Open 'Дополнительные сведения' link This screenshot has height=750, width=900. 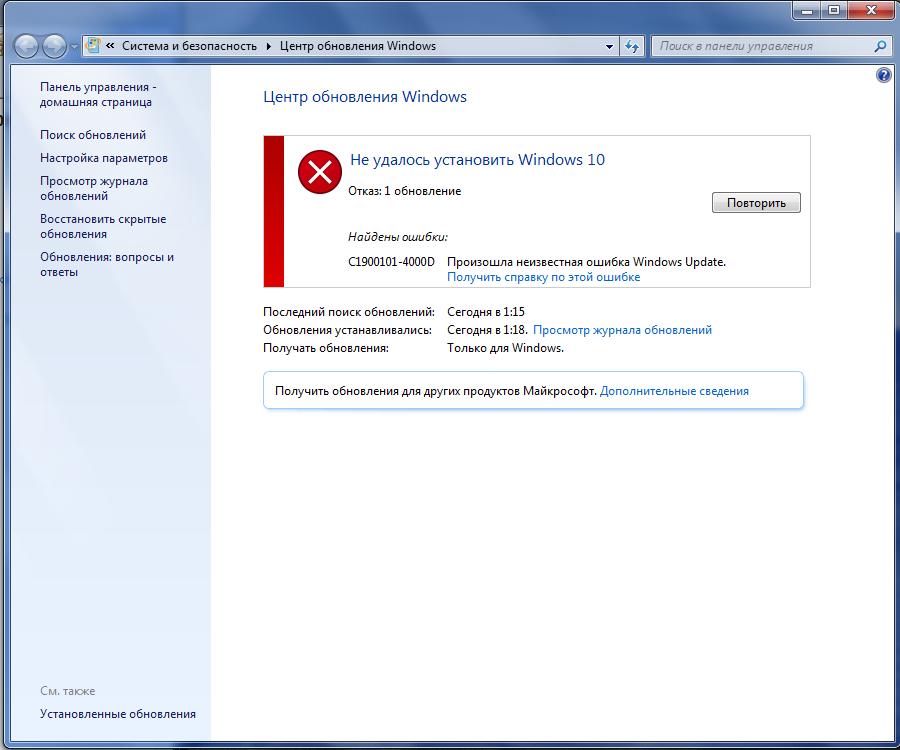point(674,391)
